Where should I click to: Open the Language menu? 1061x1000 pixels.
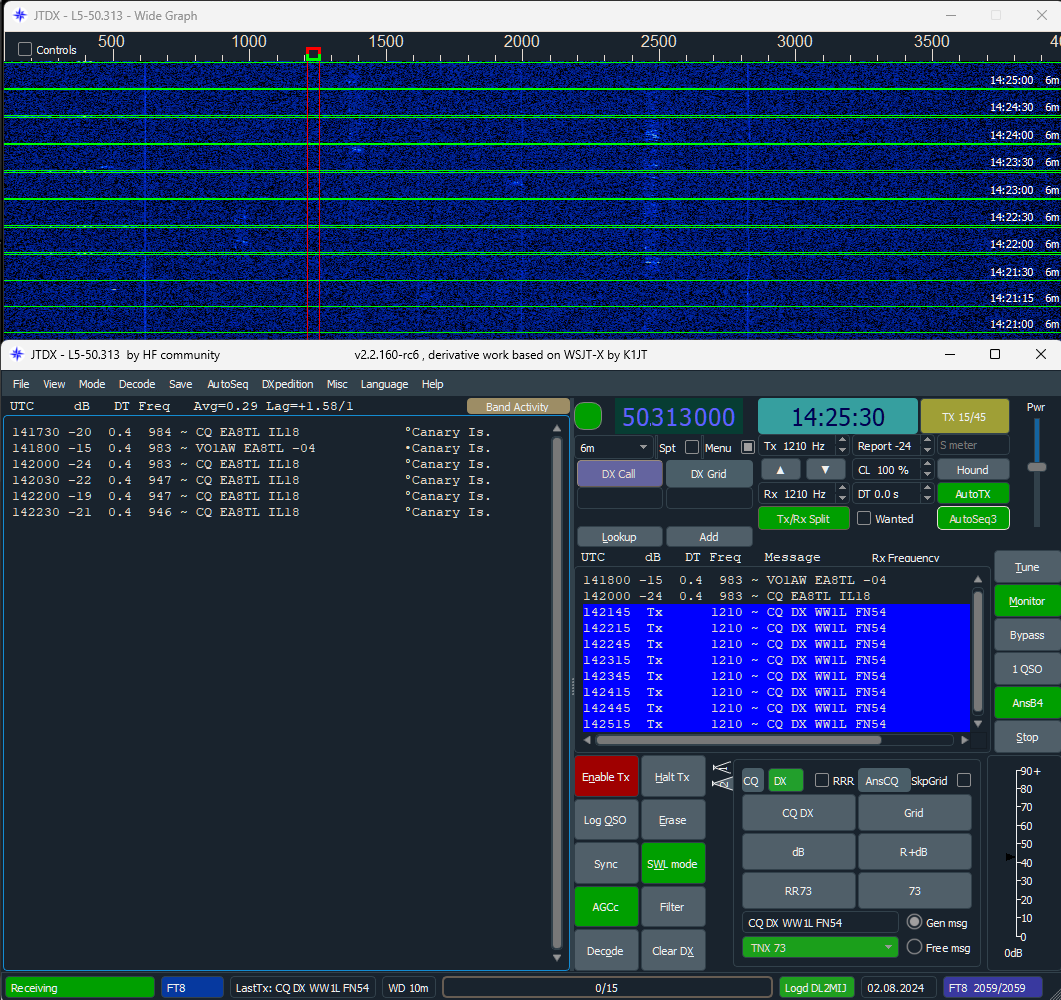click(x=384, y=384)
